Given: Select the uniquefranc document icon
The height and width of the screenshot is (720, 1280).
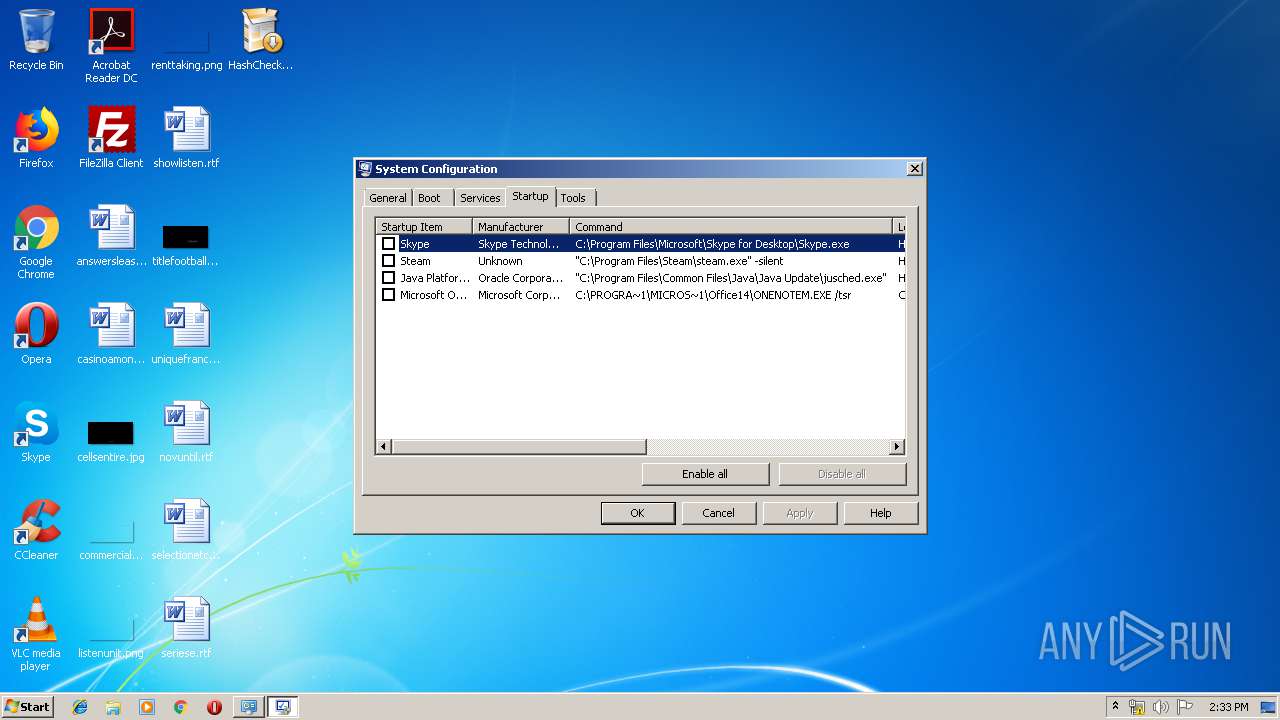Looking at the screenshot, I should click(x=186, y=334).
